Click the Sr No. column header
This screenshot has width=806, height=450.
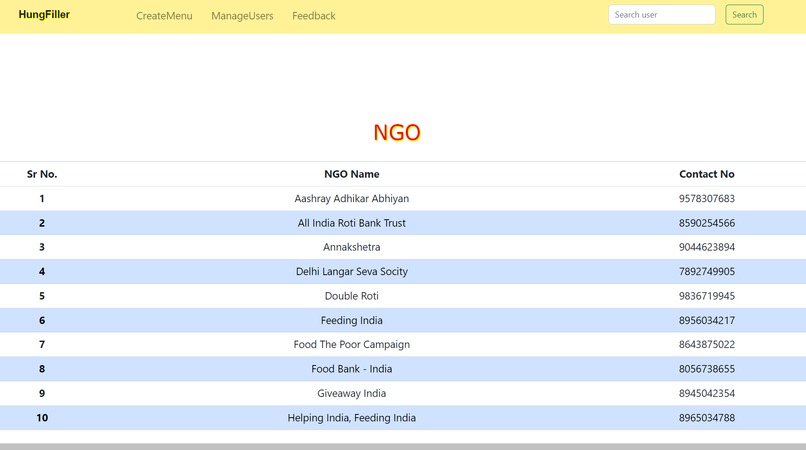[42, 174]
